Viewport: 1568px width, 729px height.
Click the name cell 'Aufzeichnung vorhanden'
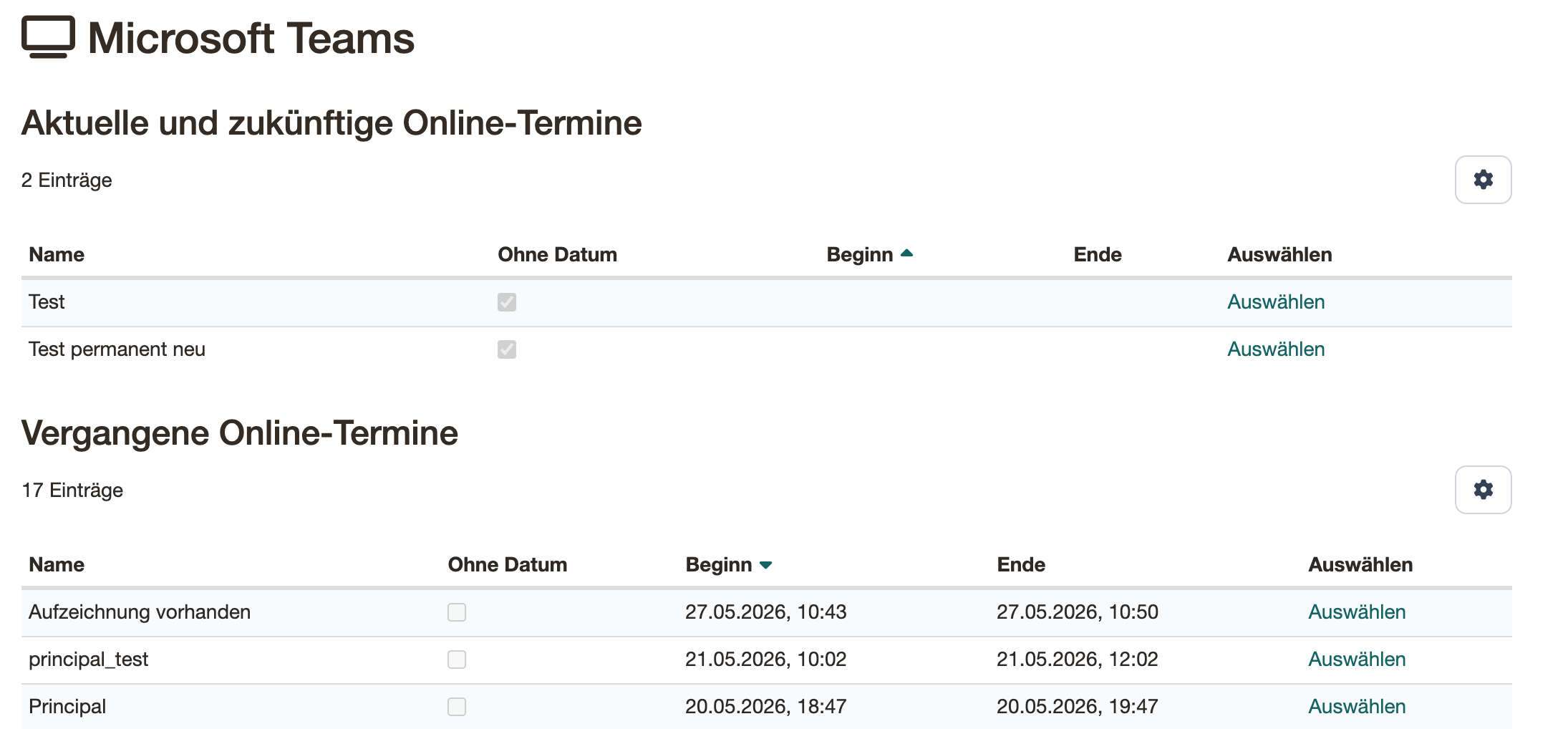(x=140, y=612)
